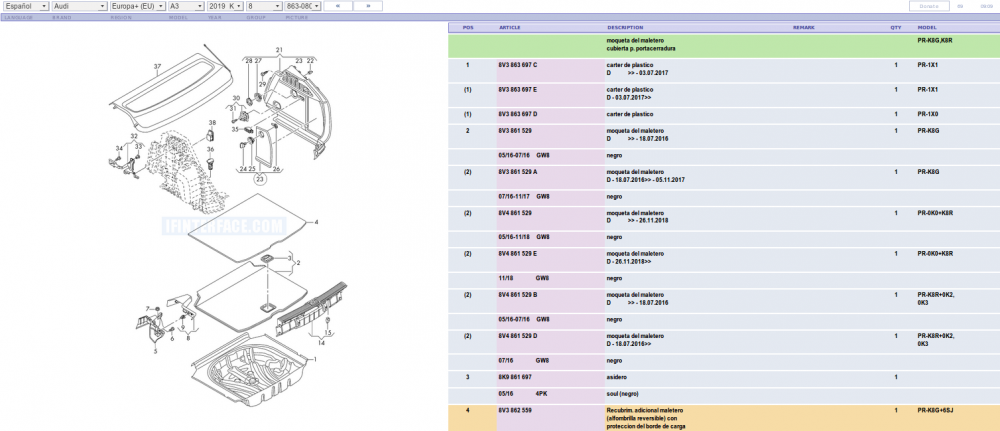Open the picture dropdown showing 863-080
The height and width of the screenshot is (431, 1000).
click(303, 6)
